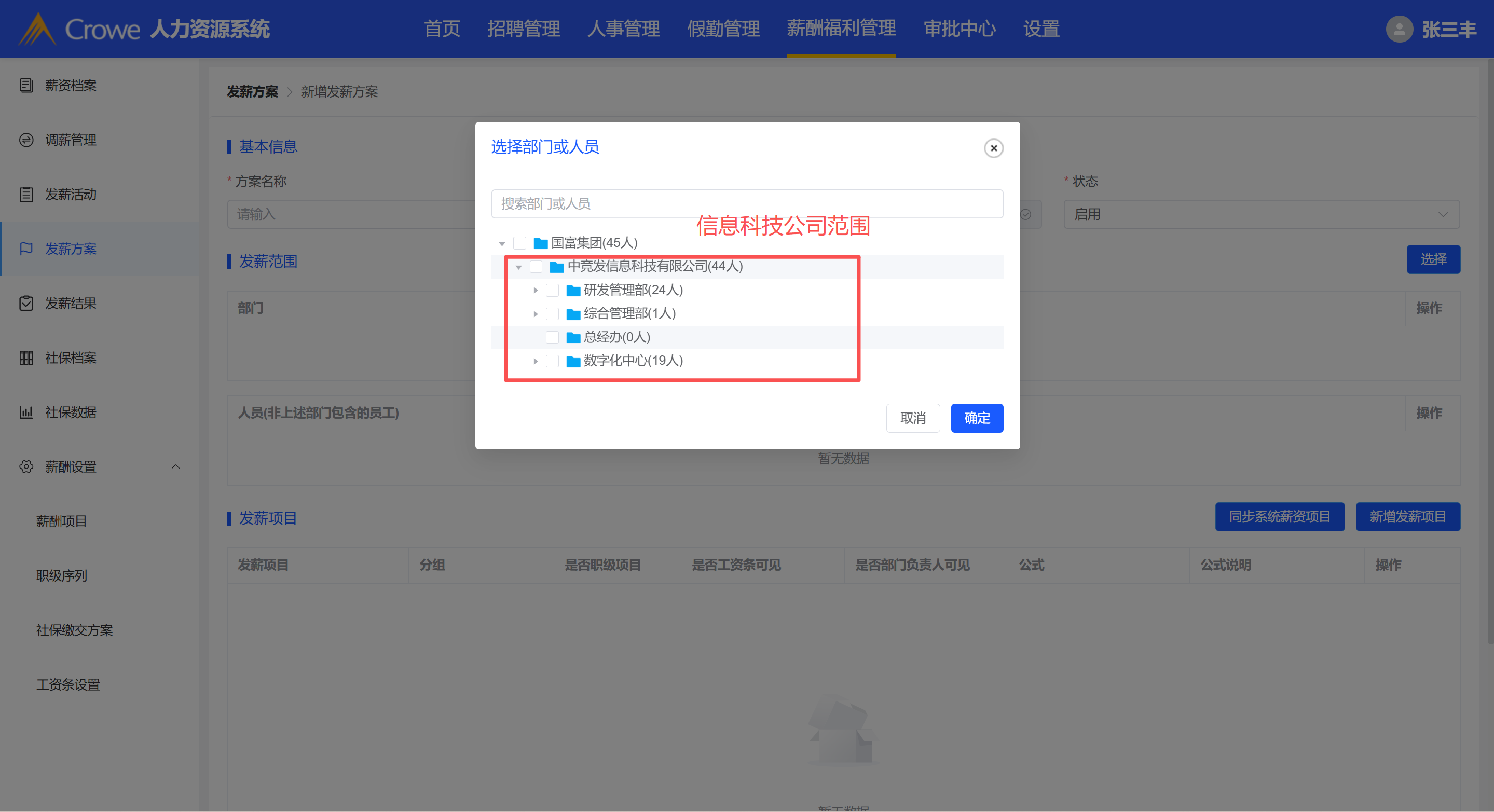Click the 调薪管理 sidebar icon
This screenshot has width=1494, height=812.
26,140
